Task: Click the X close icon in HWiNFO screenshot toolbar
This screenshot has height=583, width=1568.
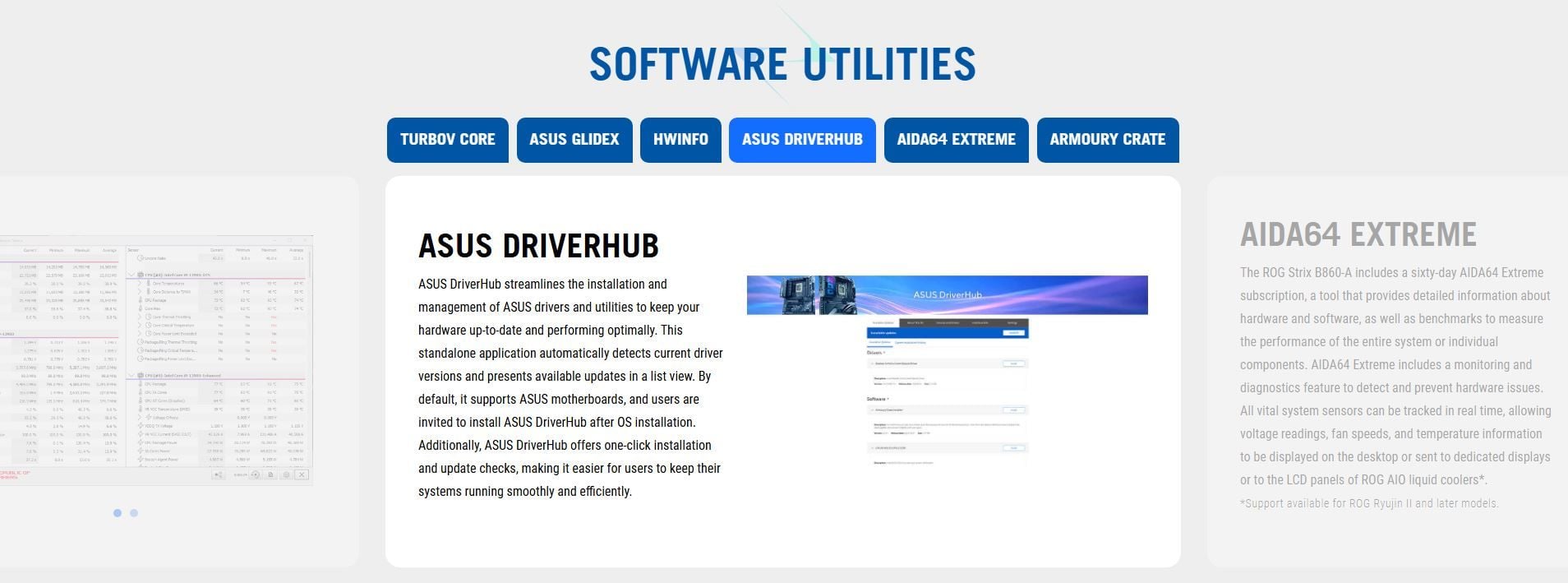Action: pos(302,474)
